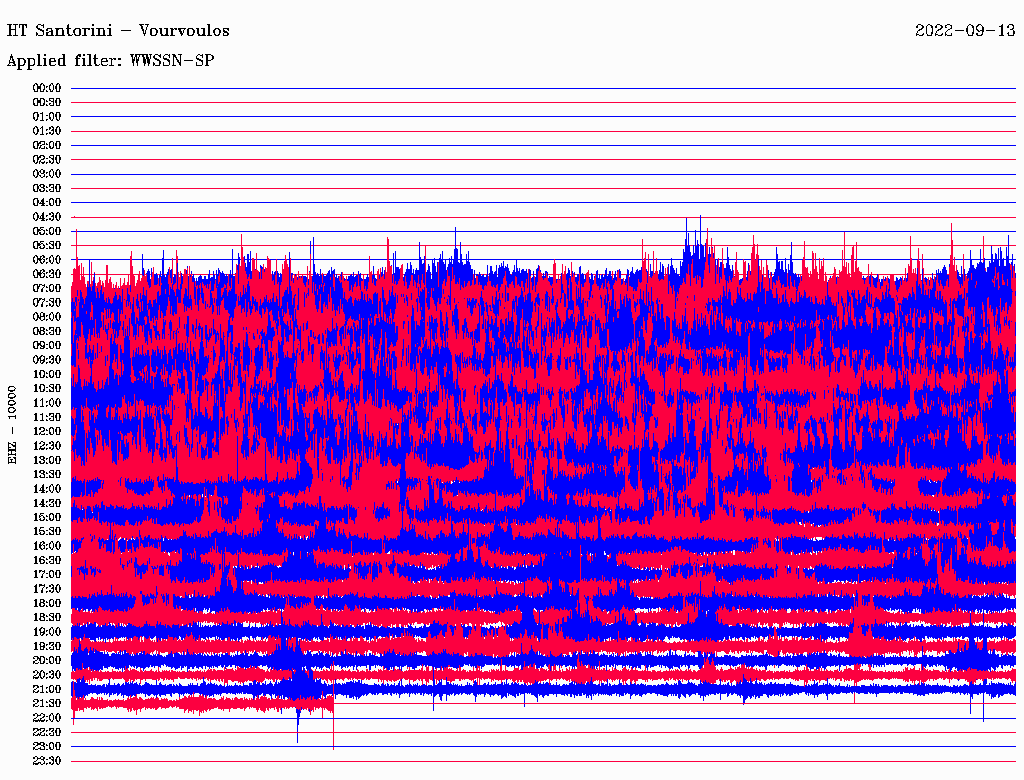Image resolution: width=1024 pixels, height=780 pixels.
Task: Click the 06:30 row label
Action: click(47, 274)
